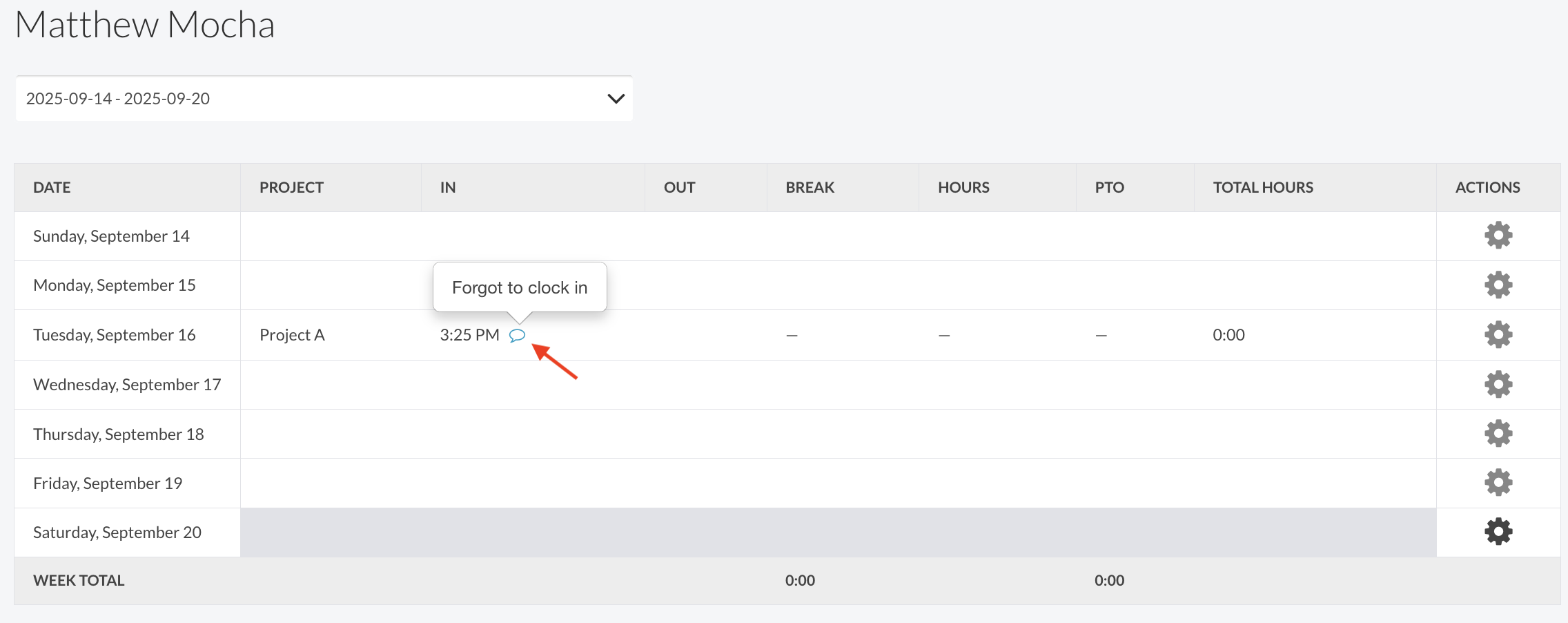
Task: Click the TOTAL HOURS column header
Action: [x=1263, y=187]
